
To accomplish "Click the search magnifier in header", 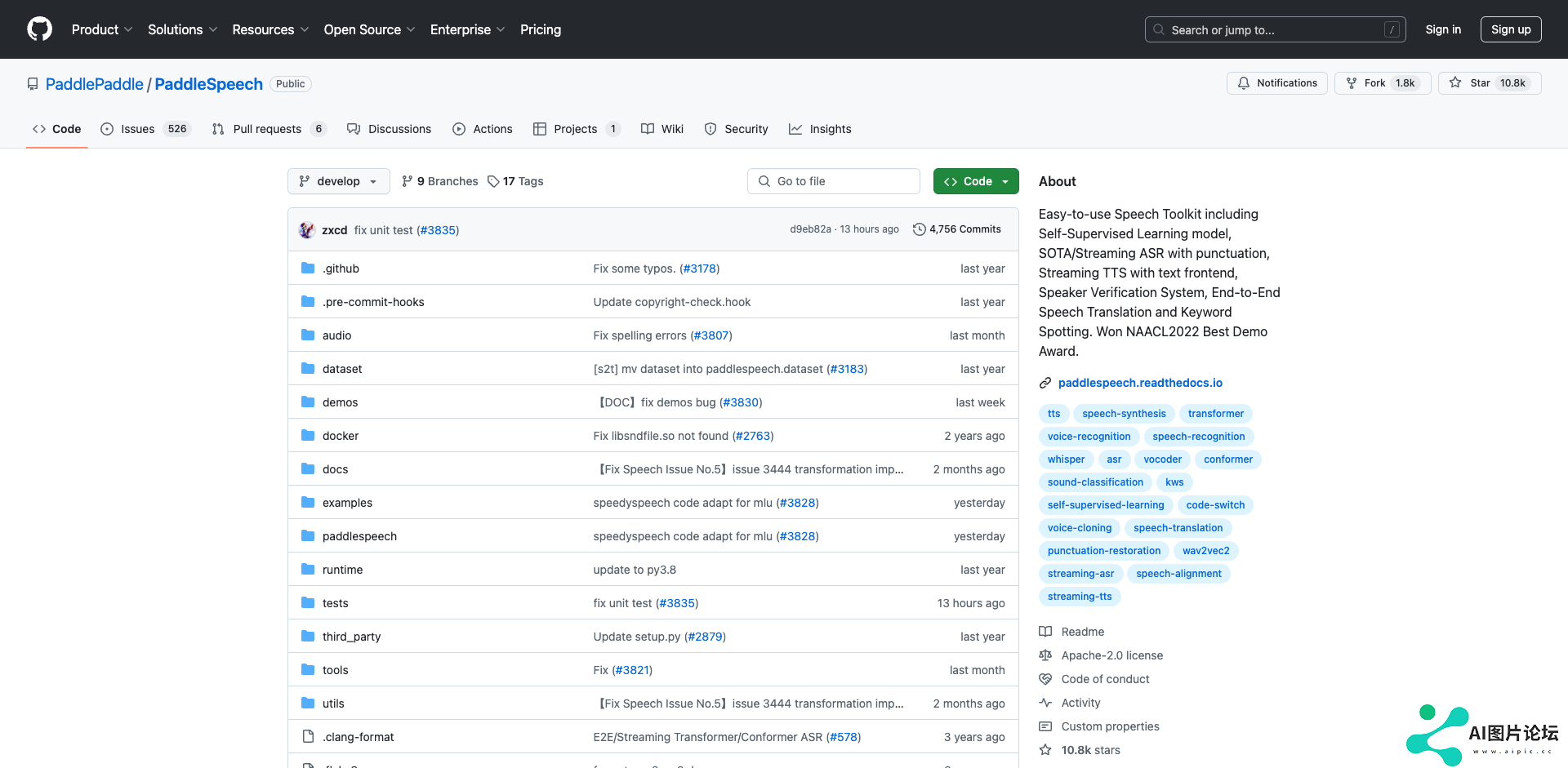I will [1159, 29].
